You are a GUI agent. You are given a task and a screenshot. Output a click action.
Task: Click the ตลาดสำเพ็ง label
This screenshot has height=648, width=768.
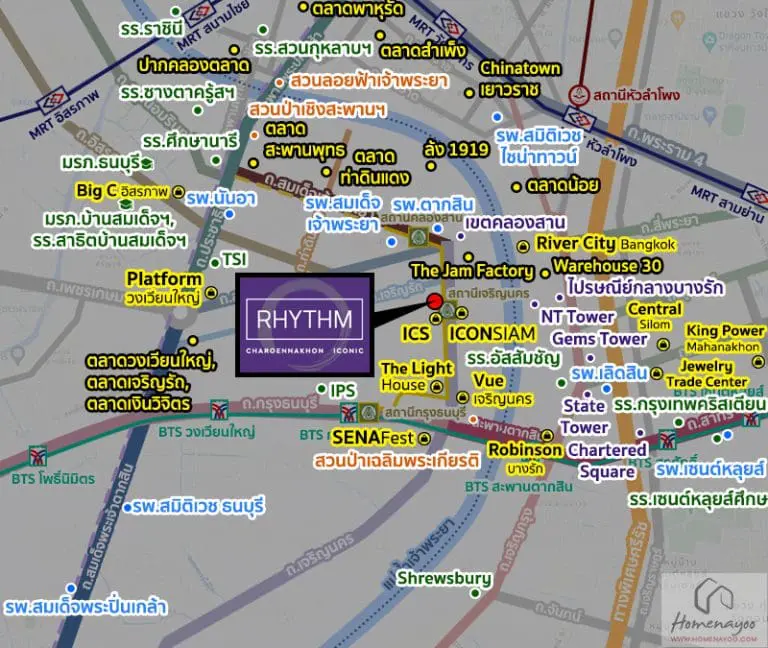coord(423,51)
